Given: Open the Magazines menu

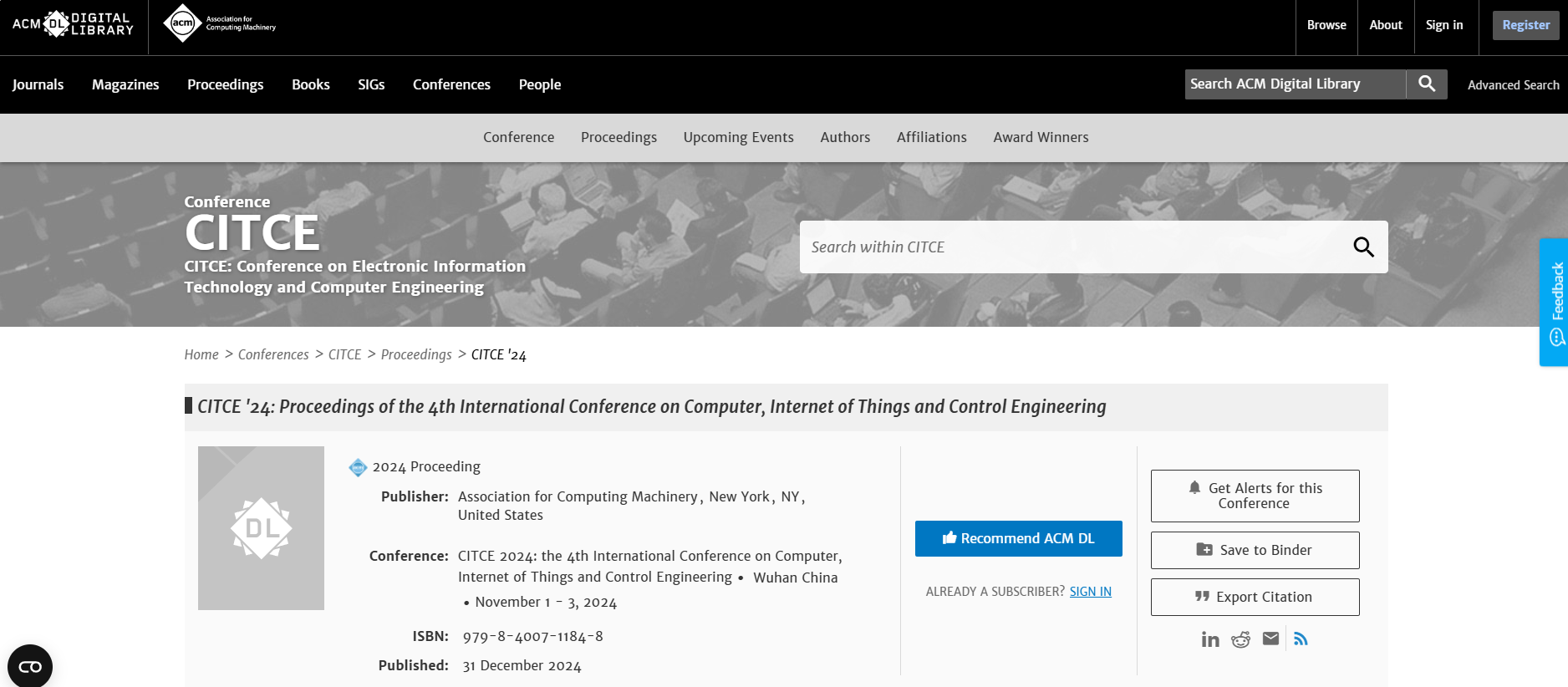Looking at the screenshot, I should [x=125, y=84].
